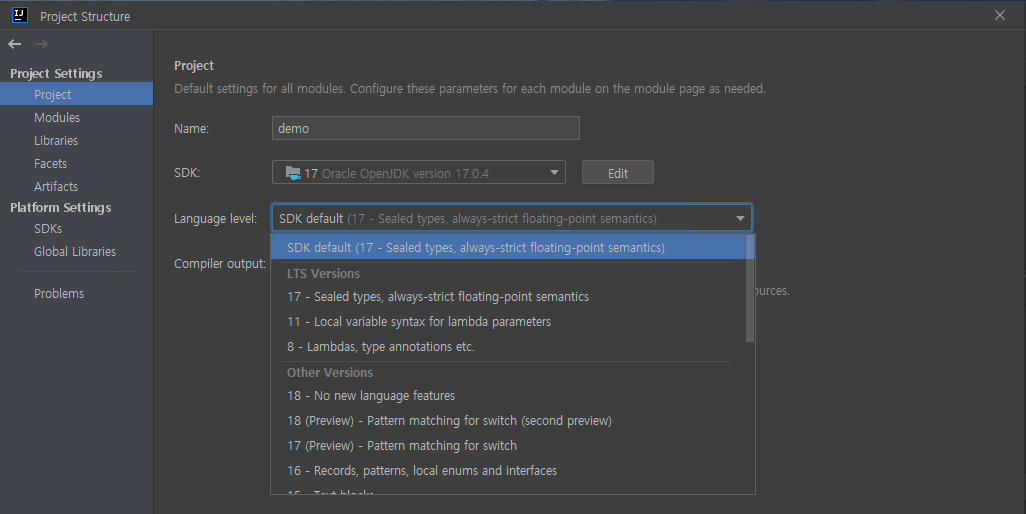
Task: Click the JDK folder icon in SDK field
Action: coord(293,173)
